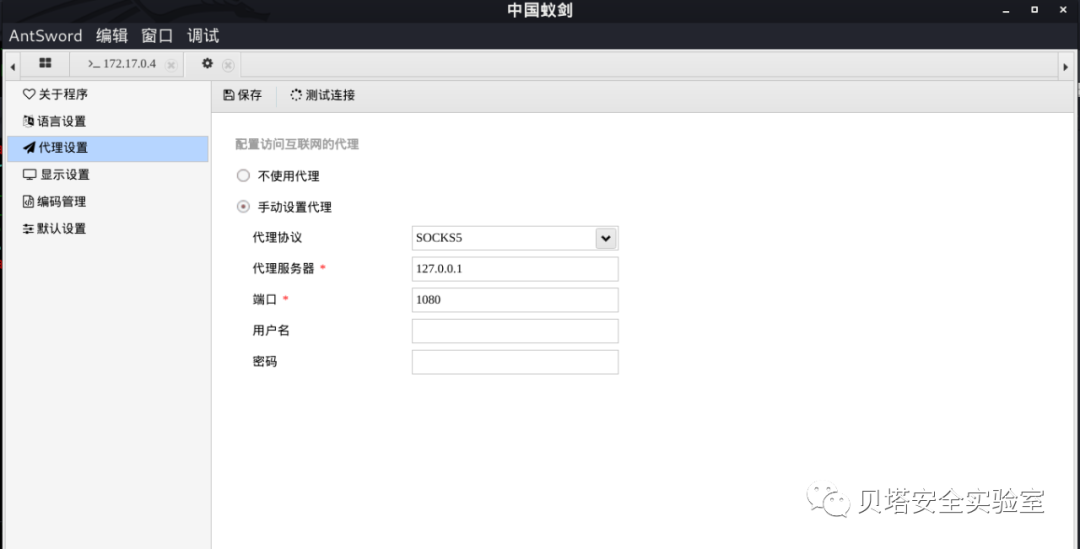Image resolution: width=1080 pixels, height=549 pixels.
Task: Open the 编辑 menu
Action: tap(112, 36)
